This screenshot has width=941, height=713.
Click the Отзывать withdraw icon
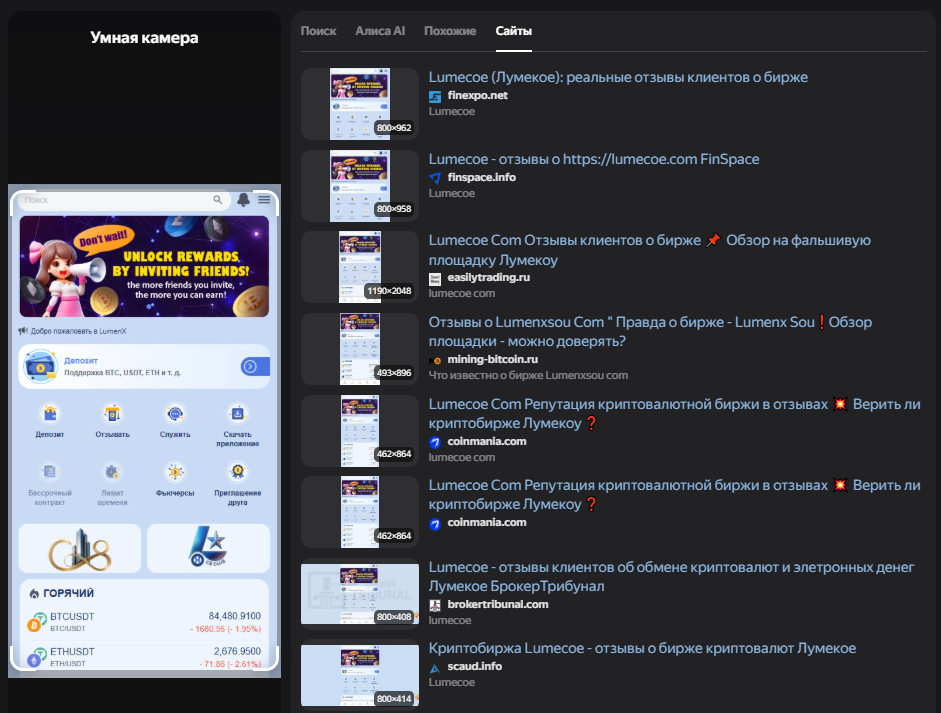pos(112,414)
